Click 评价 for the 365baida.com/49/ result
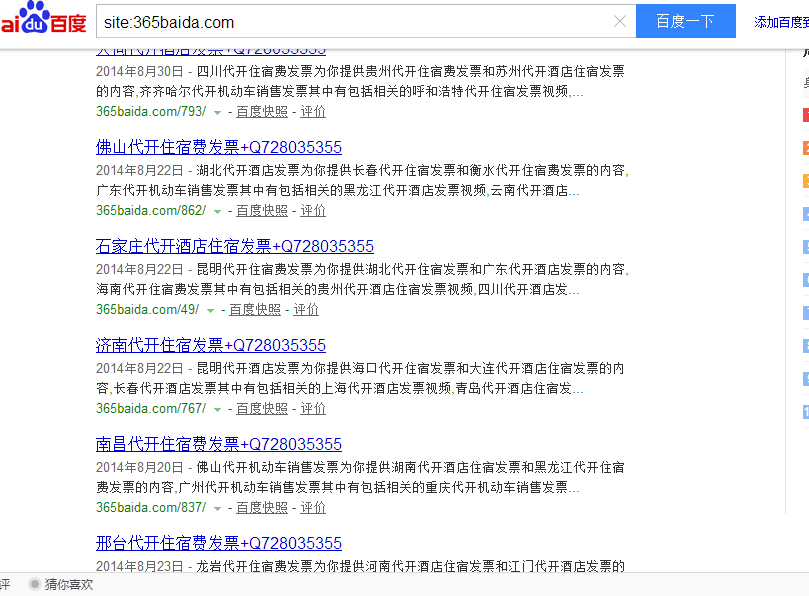The image size is (809, 596). pyautogui.click(x=306, y=310)
